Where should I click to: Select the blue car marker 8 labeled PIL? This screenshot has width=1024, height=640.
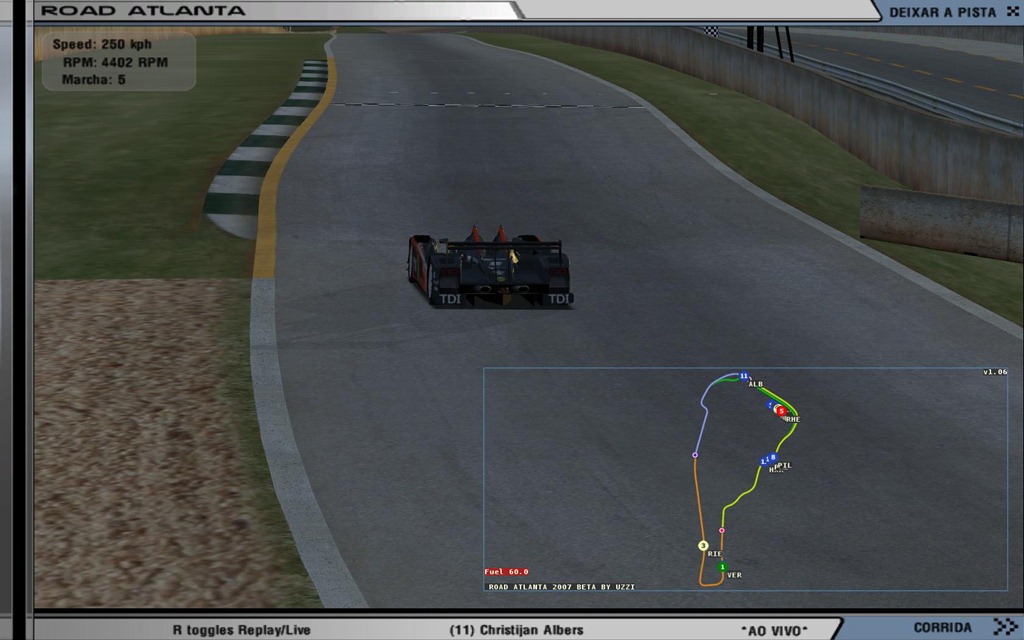click(773, 458)
